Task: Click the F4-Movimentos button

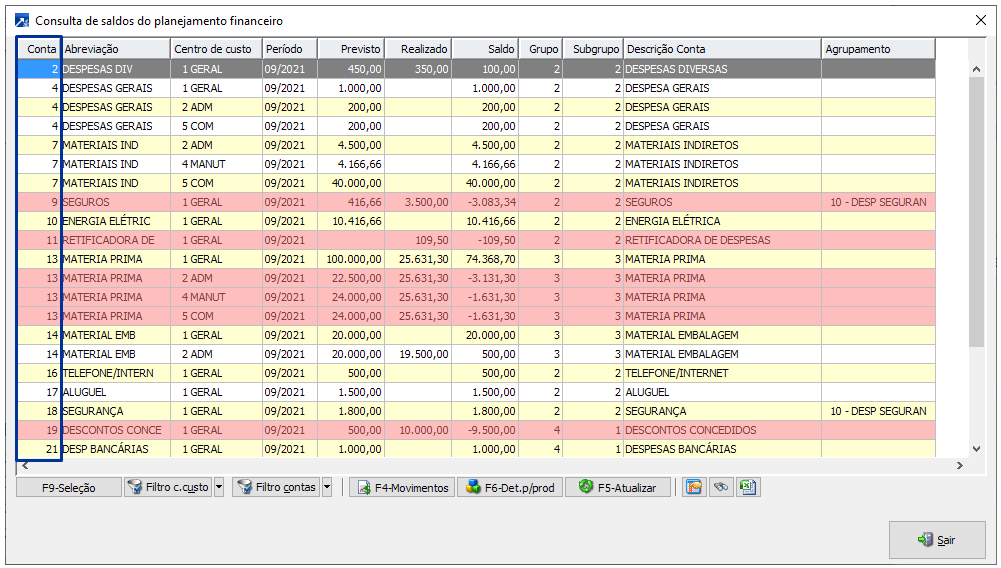Action: (x=402, y=487)
